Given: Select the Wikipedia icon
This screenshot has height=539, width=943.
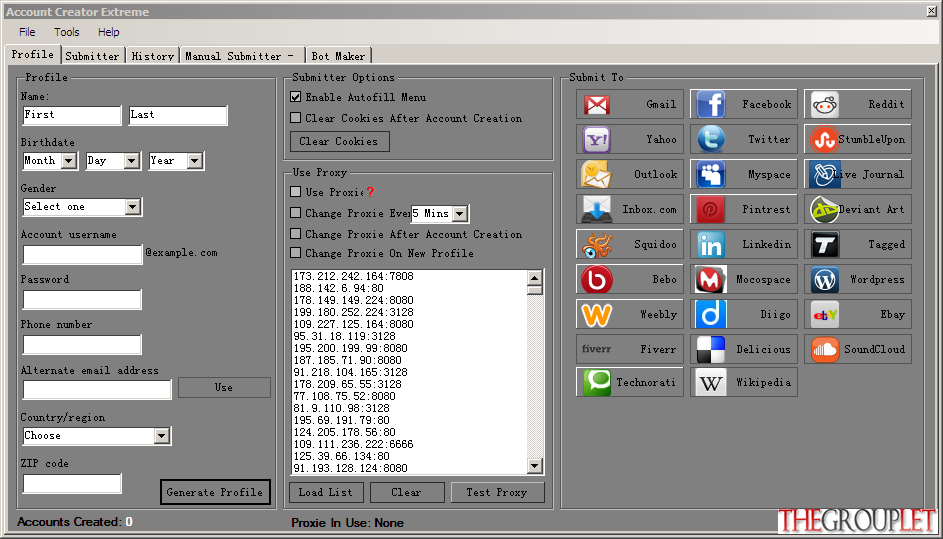Looking at the screenshot, I should (711, 383).
